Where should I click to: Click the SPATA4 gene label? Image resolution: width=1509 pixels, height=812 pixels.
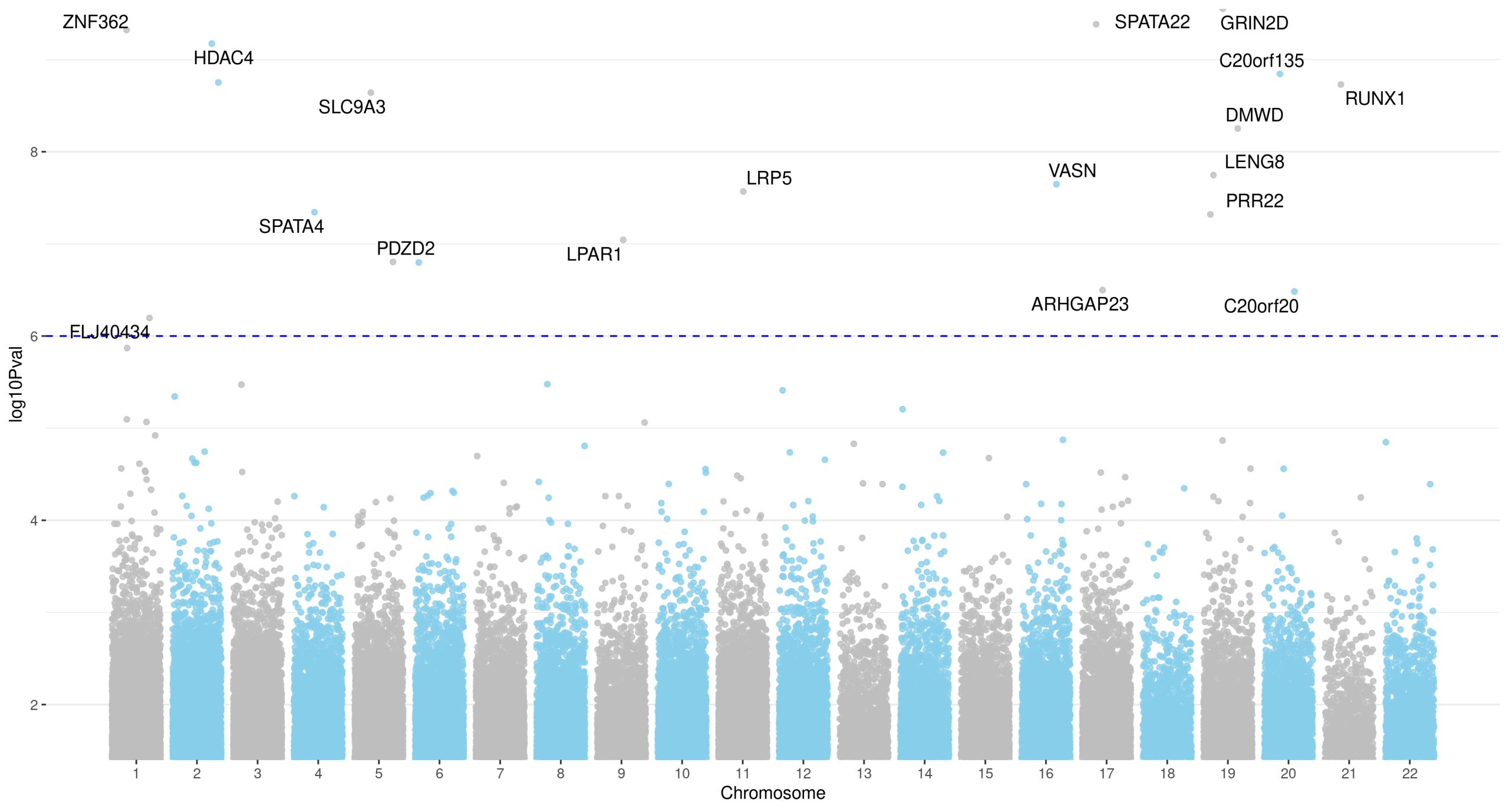tap(291, 226)
